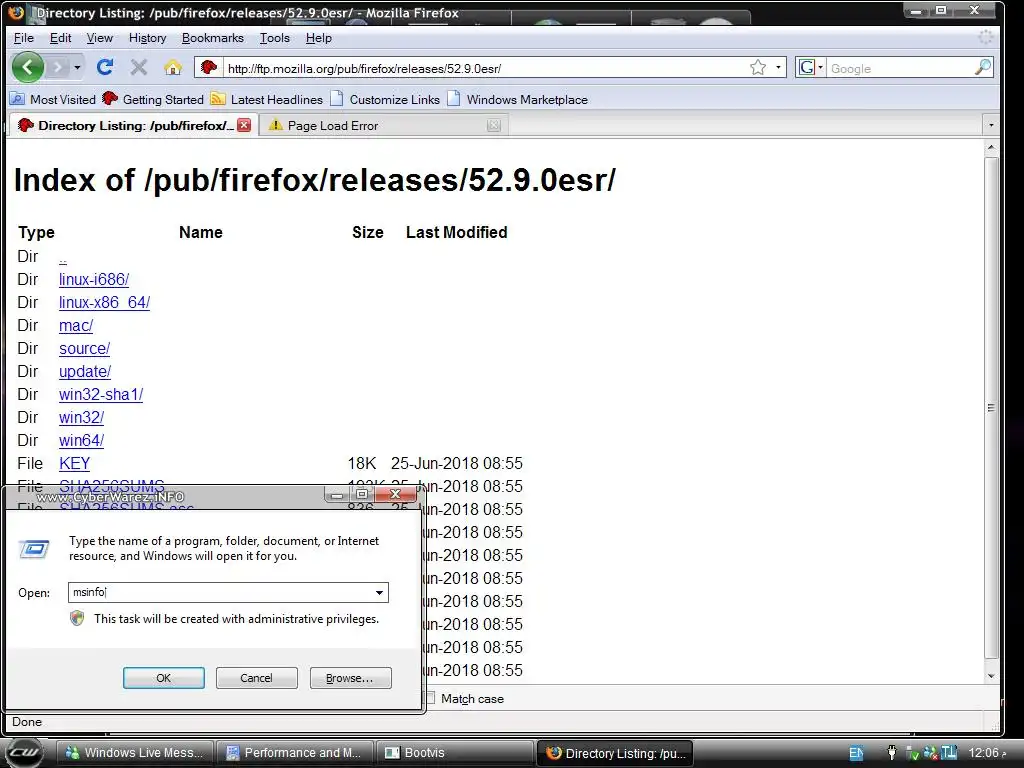Switch to Performance and M... taskbar item

click(294, 753)
